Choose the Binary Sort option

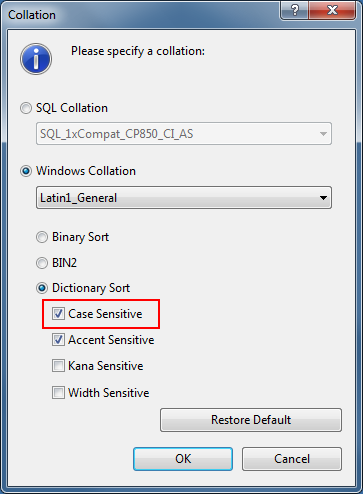click(42, 237)
